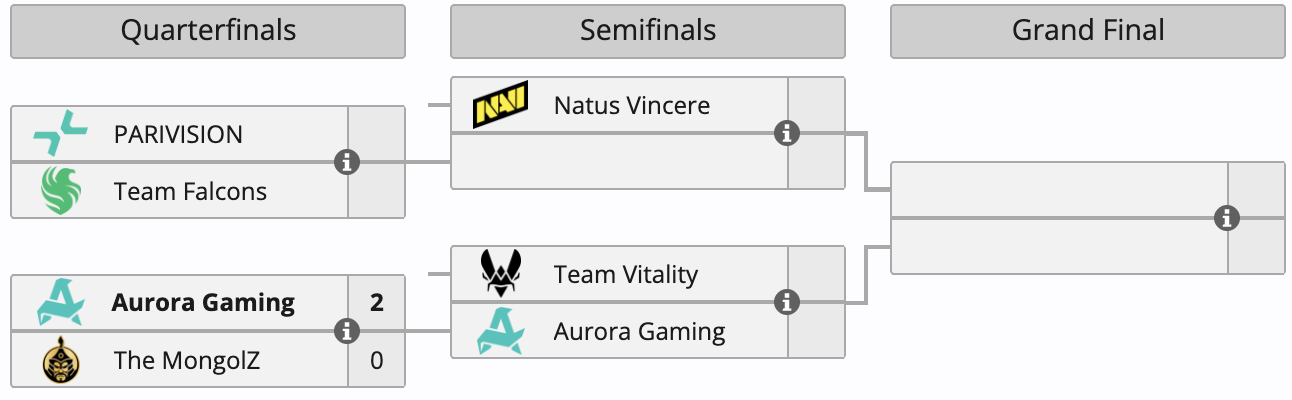Image resolution: width=1292 pixels, height=400 pixels.
Task: Click the Natus Vincere team name
Action: (632, 105)
